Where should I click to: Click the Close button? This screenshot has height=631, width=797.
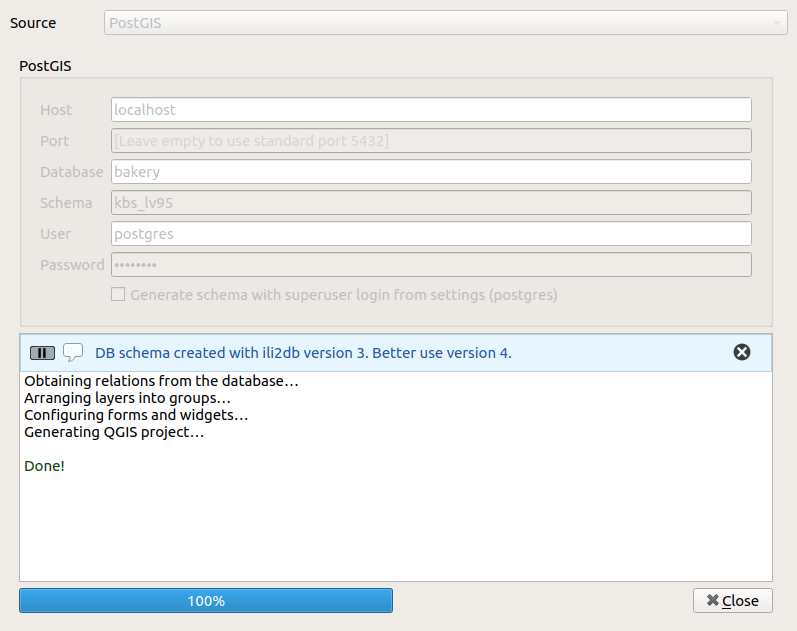(732, 600)
